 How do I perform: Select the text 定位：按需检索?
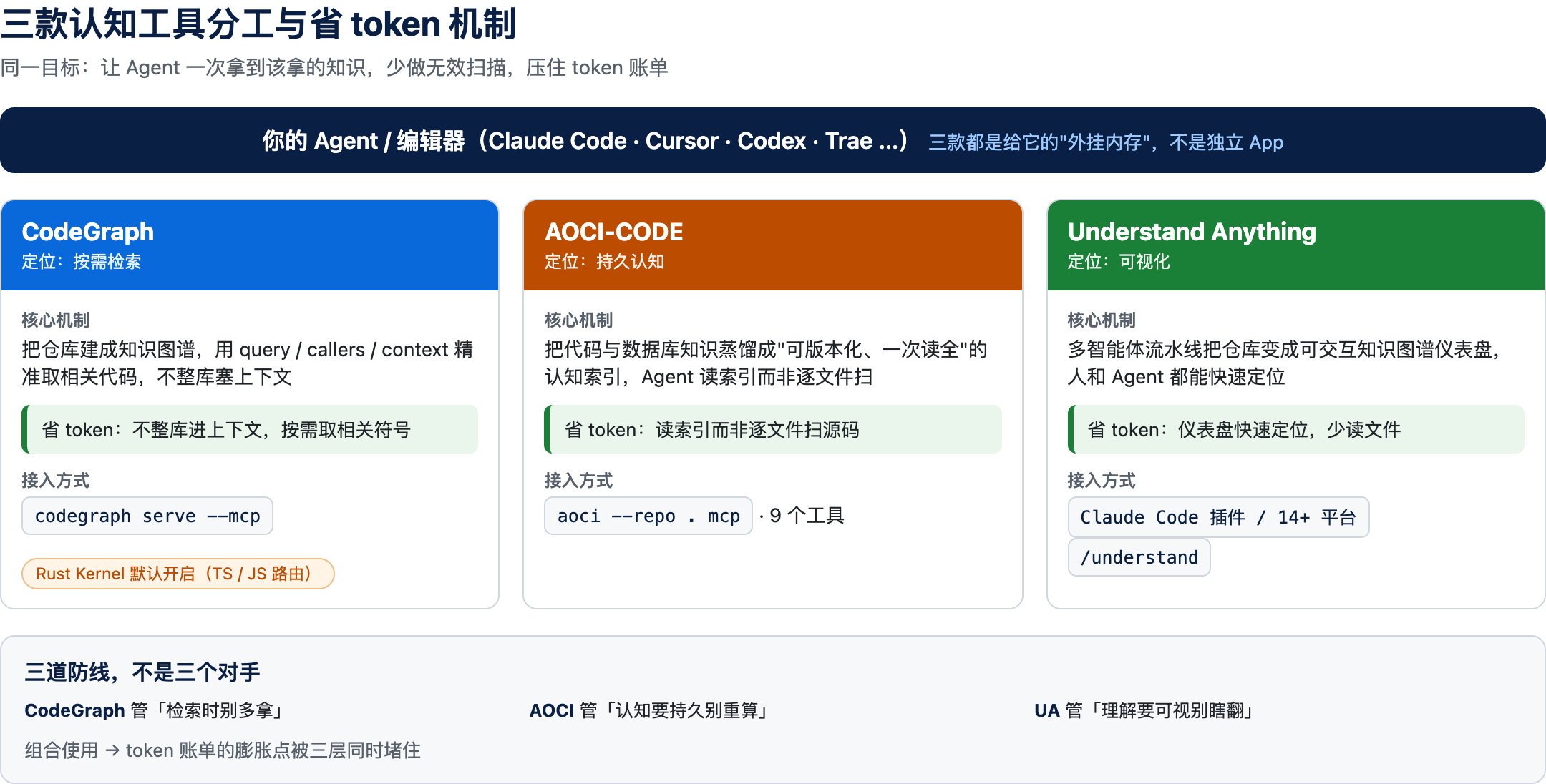[x=82, y=262]
